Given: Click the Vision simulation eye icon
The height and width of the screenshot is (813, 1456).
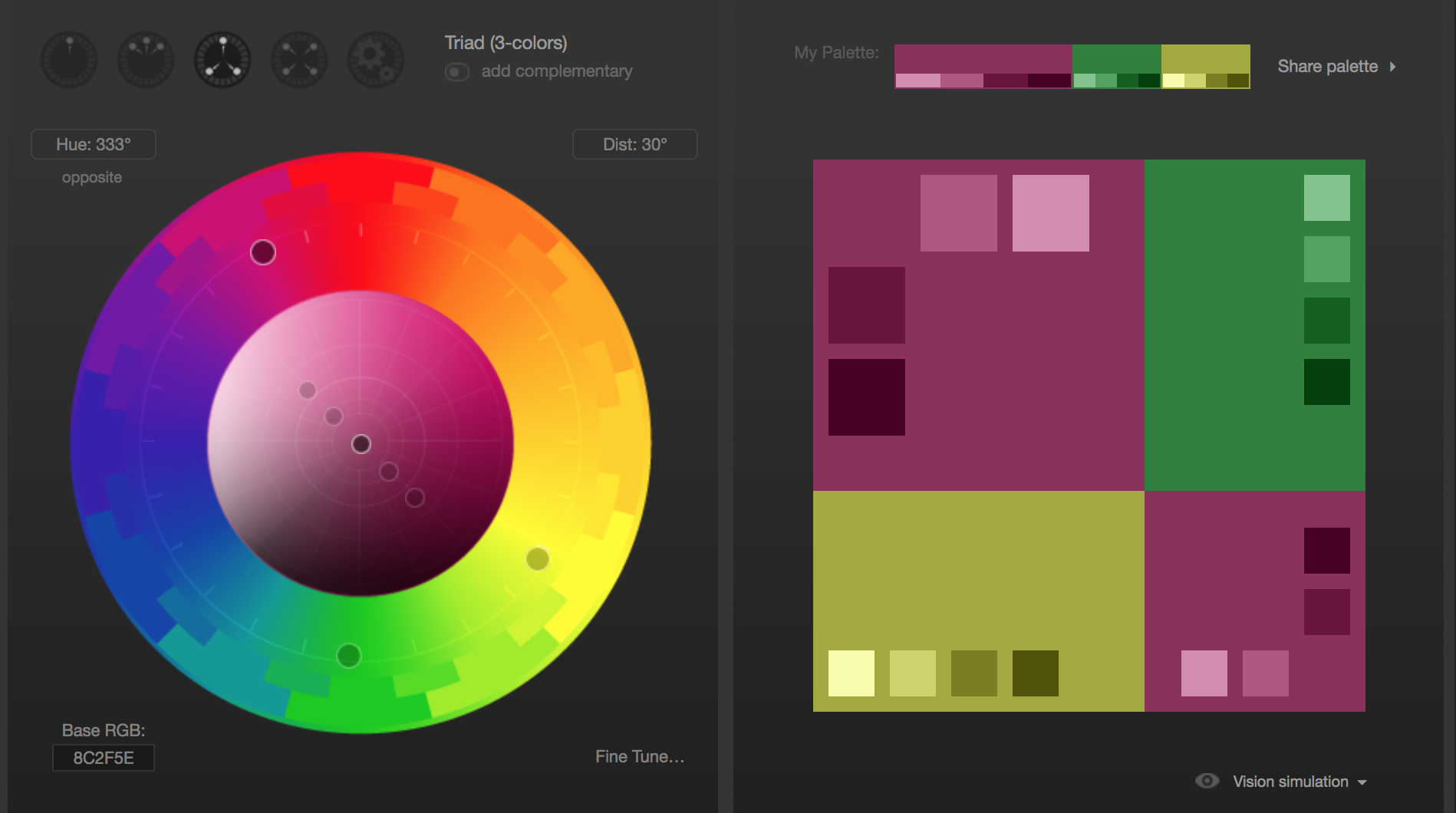Looking at the screenshot, I should click(x=1207, y=781).
